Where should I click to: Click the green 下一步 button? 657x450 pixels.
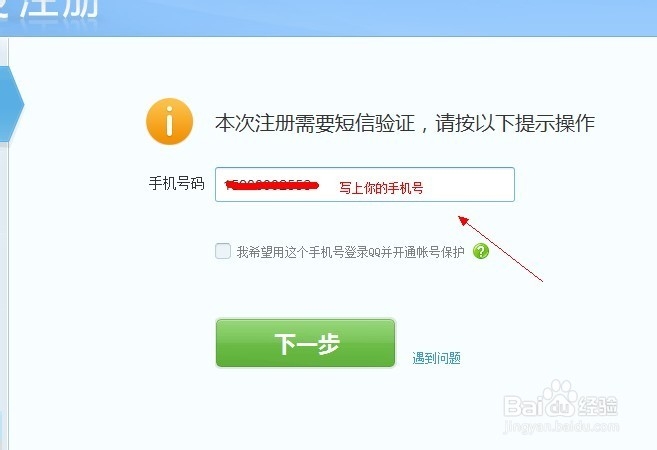pyautogui.click(x=305, y=343)
